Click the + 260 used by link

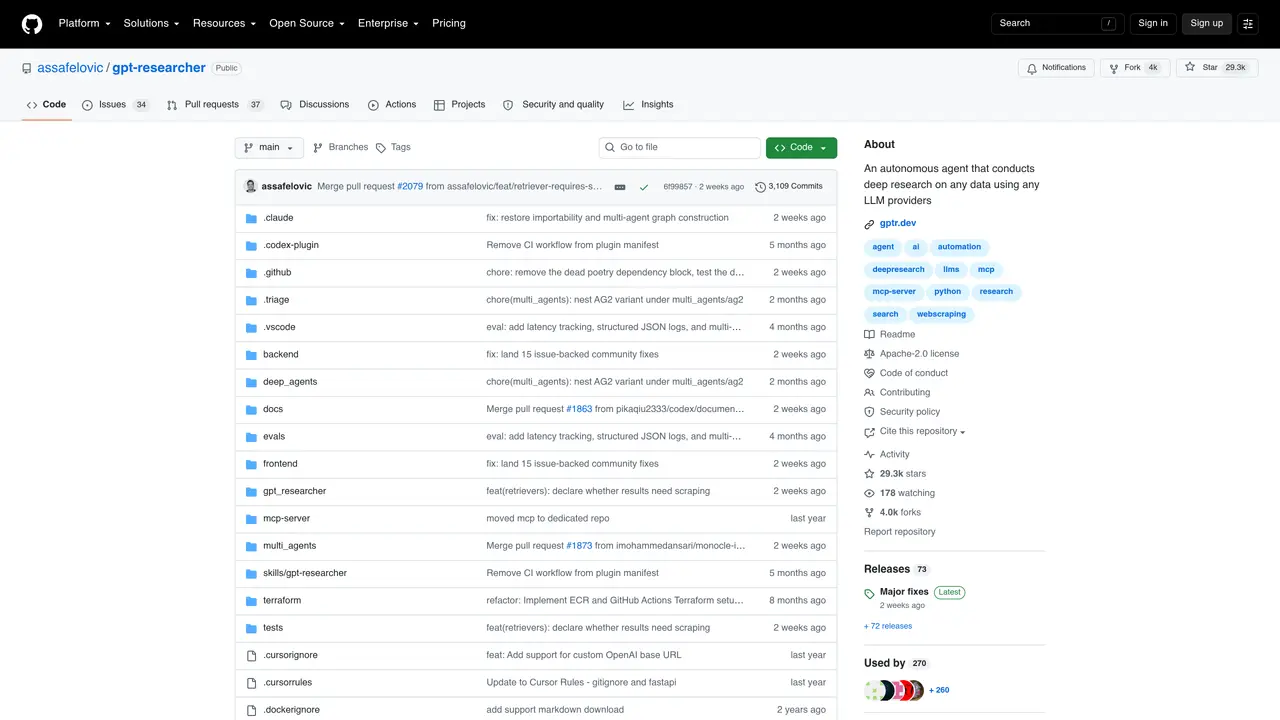(x=939, y=690)
